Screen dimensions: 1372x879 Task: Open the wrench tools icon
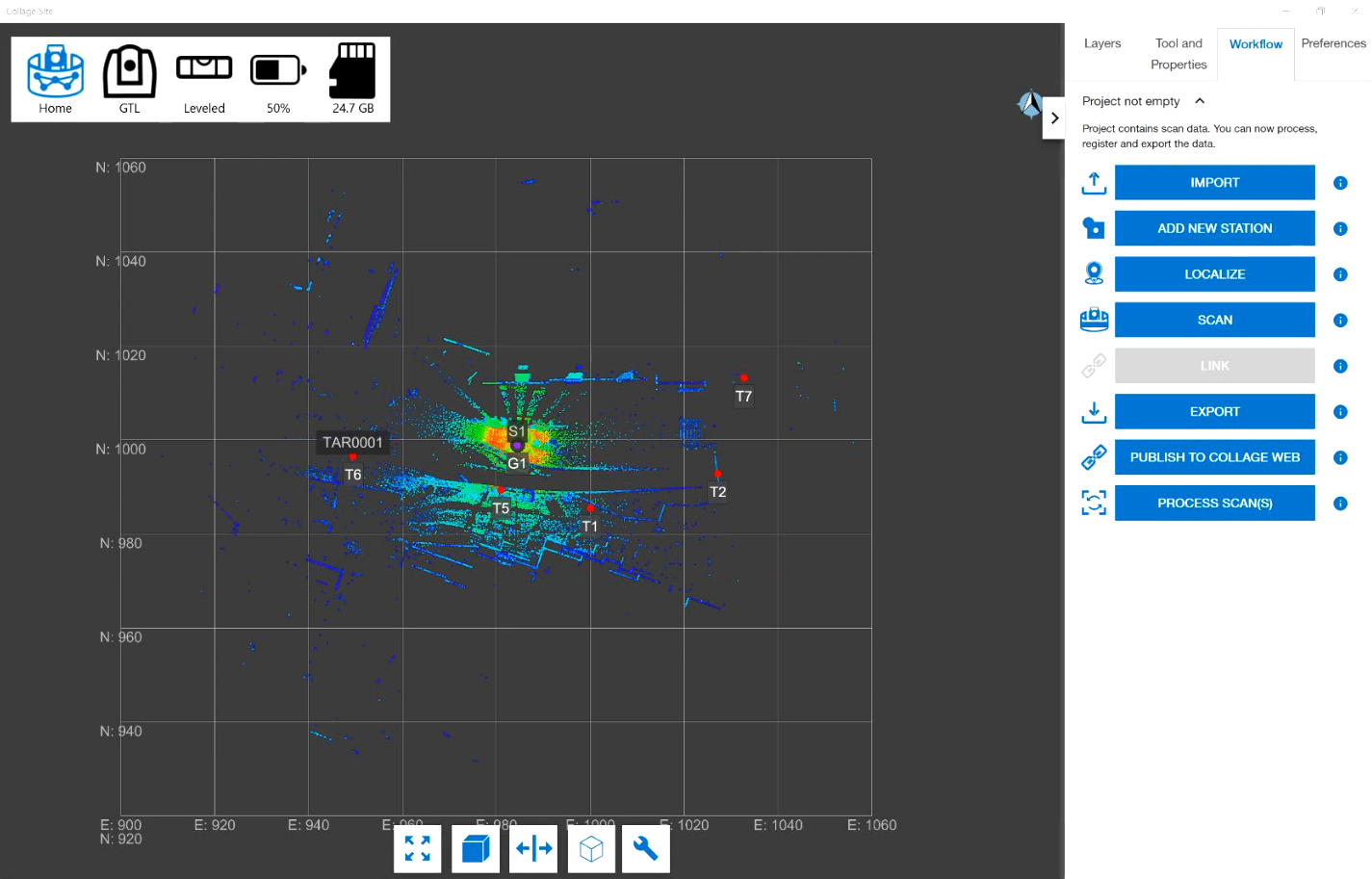[x=645, y=848]
